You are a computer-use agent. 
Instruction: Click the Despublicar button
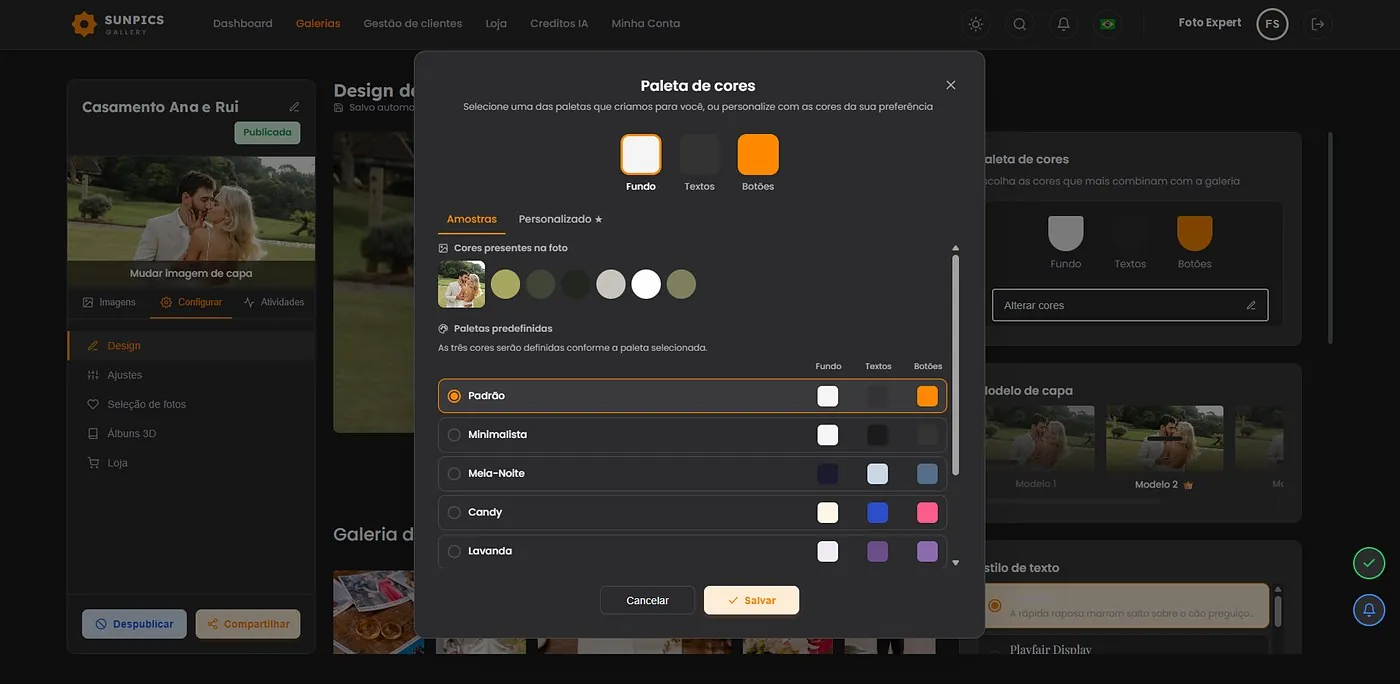coord(134,624)
